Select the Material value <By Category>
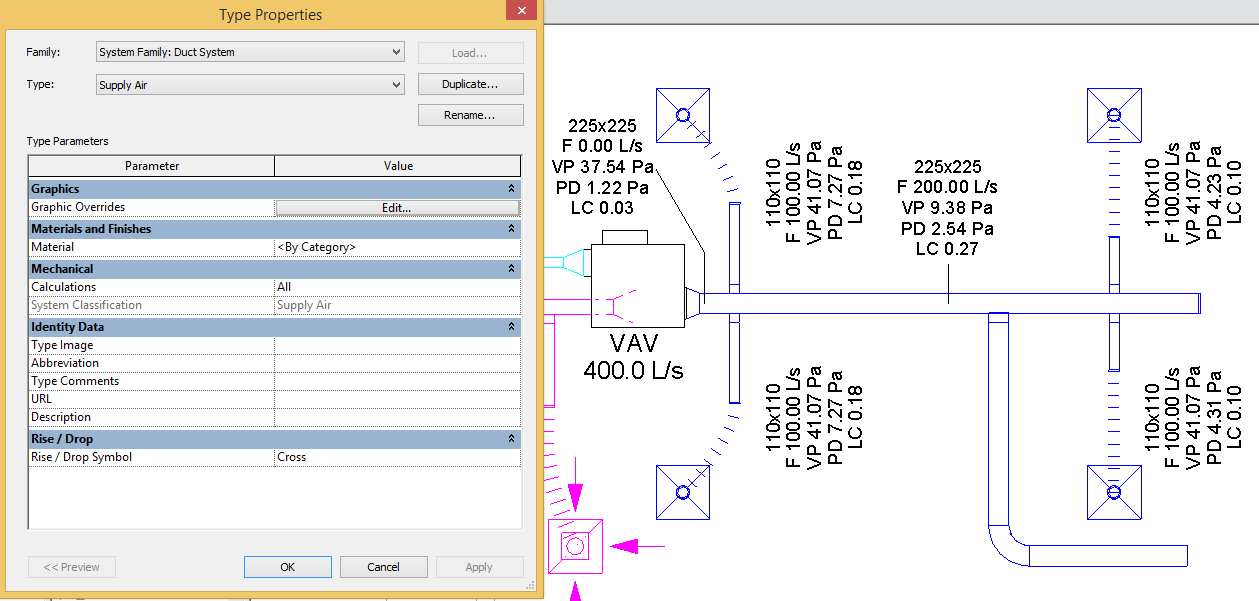This screenshot has width=1259, height=601. (x=397, y=246)
